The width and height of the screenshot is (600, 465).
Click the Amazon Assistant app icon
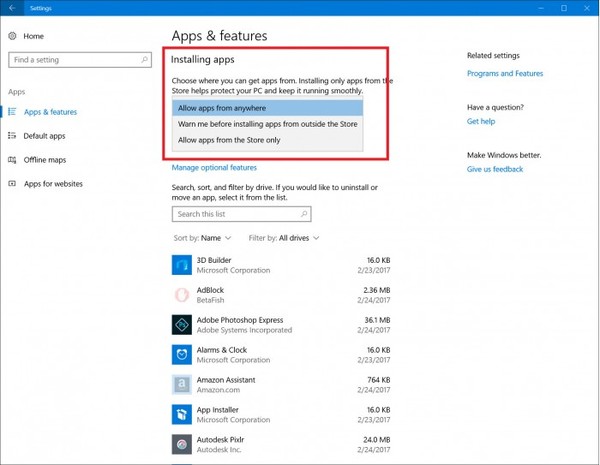pyautogui.click(x=182, y=384)
